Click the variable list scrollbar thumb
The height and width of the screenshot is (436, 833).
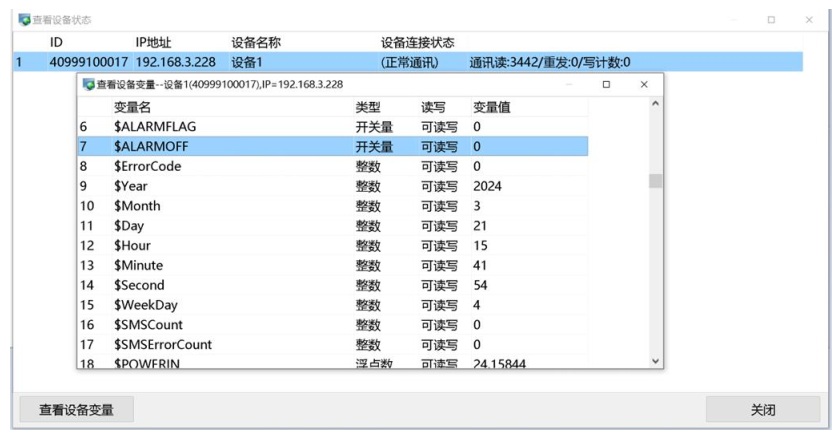click(656, 181)
